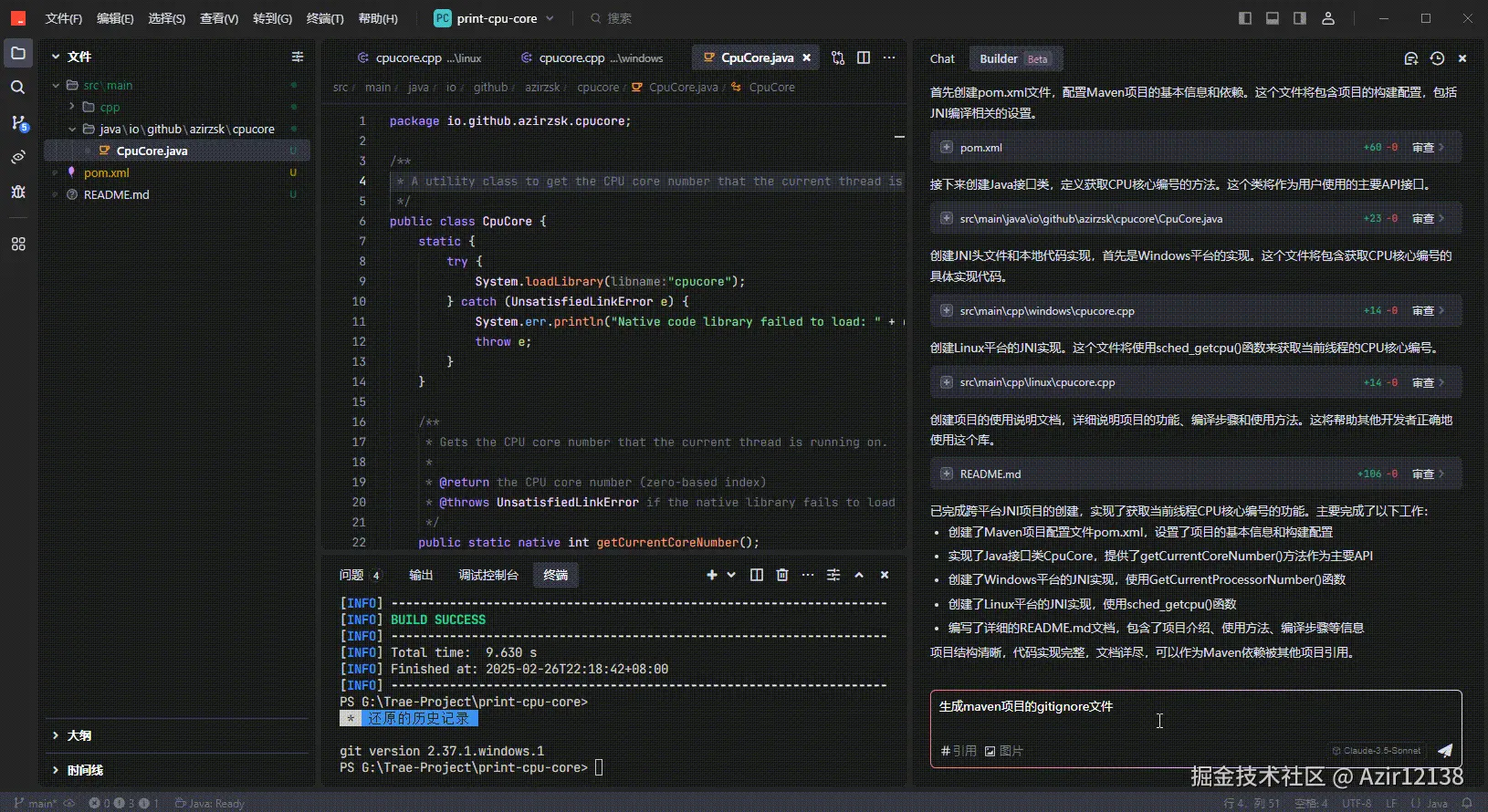Maximize the terminal panel with up chevron
The width and height of the screenshot is (1488, 812).
(x=859, y=575)
